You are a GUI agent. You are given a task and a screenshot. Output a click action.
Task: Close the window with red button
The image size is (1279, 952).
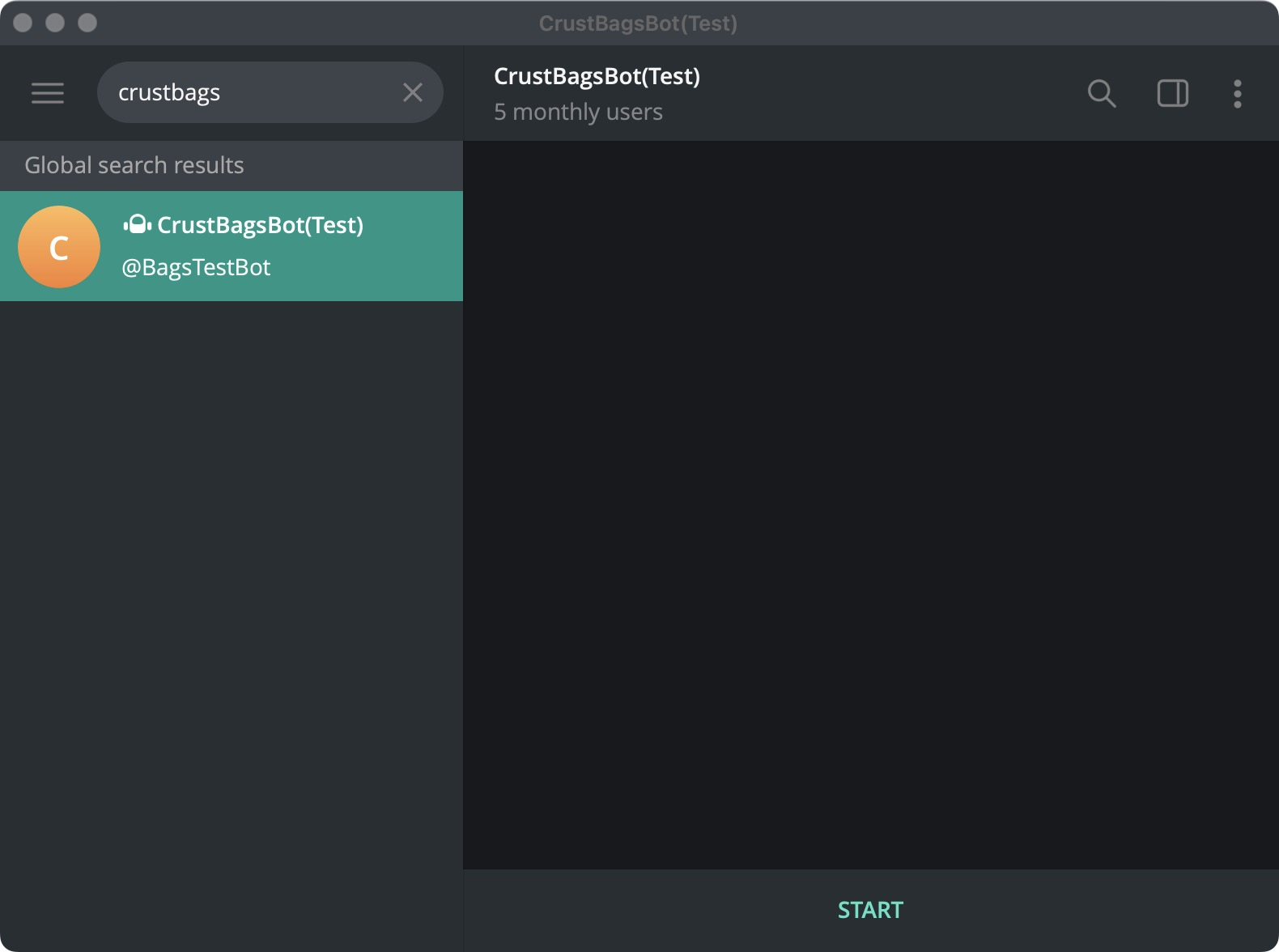(x=23, y=23)
